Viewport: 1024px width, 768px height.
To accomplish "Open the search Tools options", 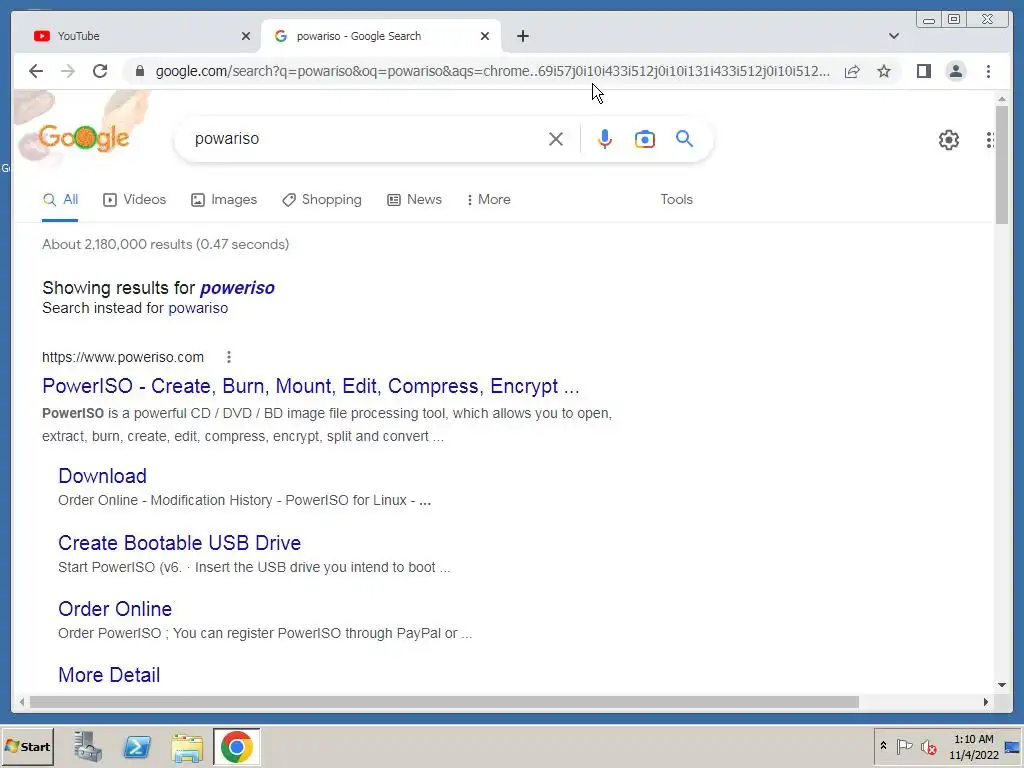I will (676, 200).
